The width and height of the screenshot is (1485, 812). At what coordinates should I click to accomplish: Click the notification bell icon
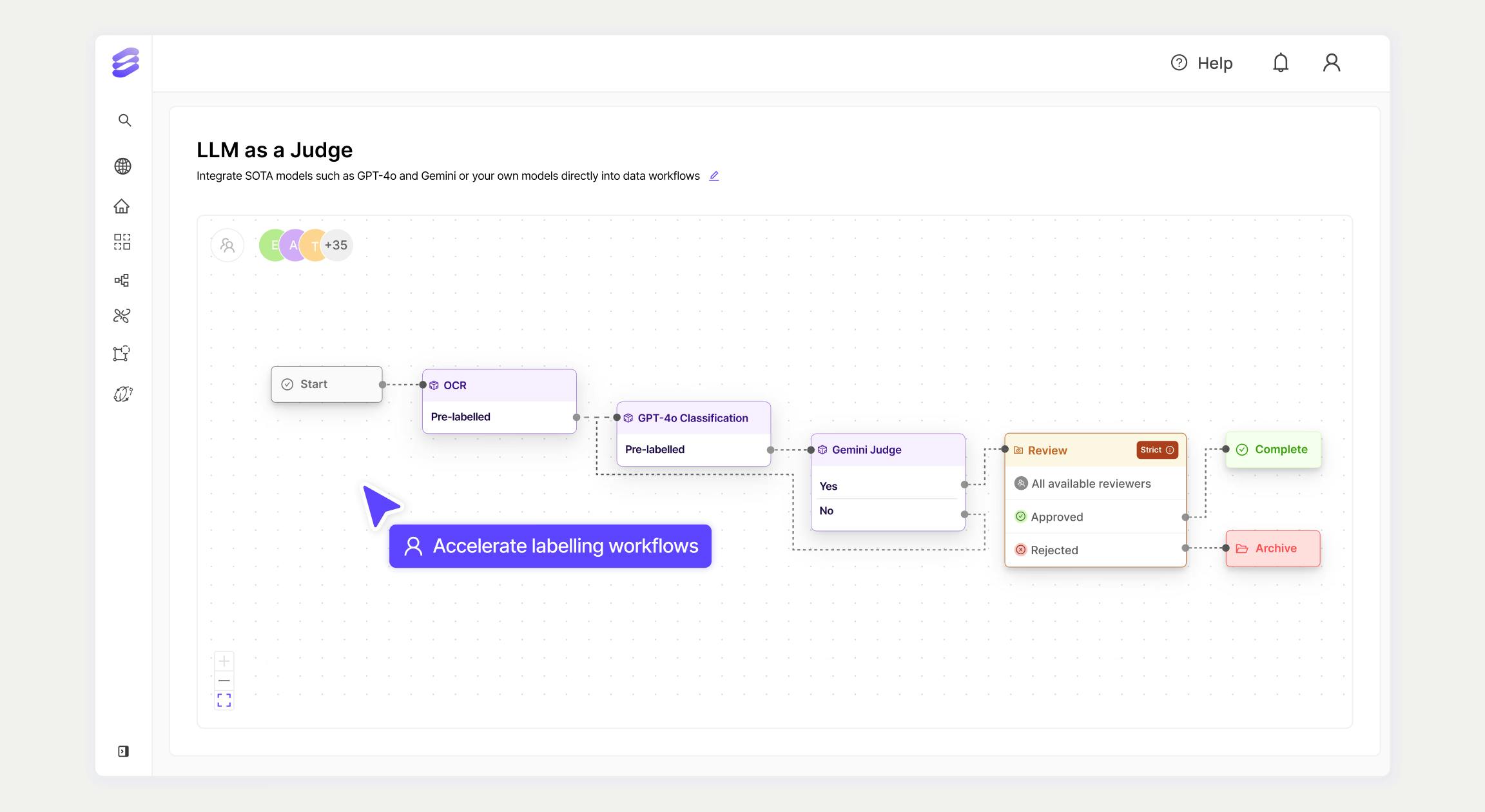click(x=1280, y=63)
